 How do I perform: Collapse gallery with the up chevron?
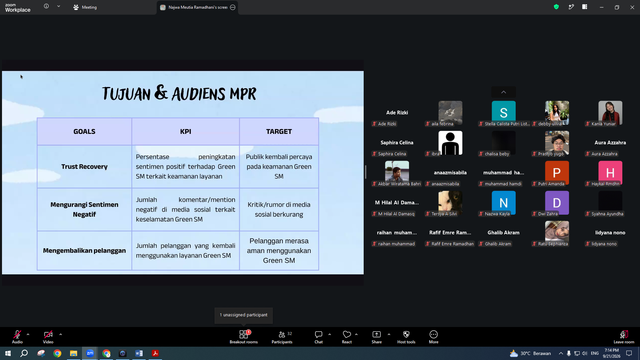503,92
